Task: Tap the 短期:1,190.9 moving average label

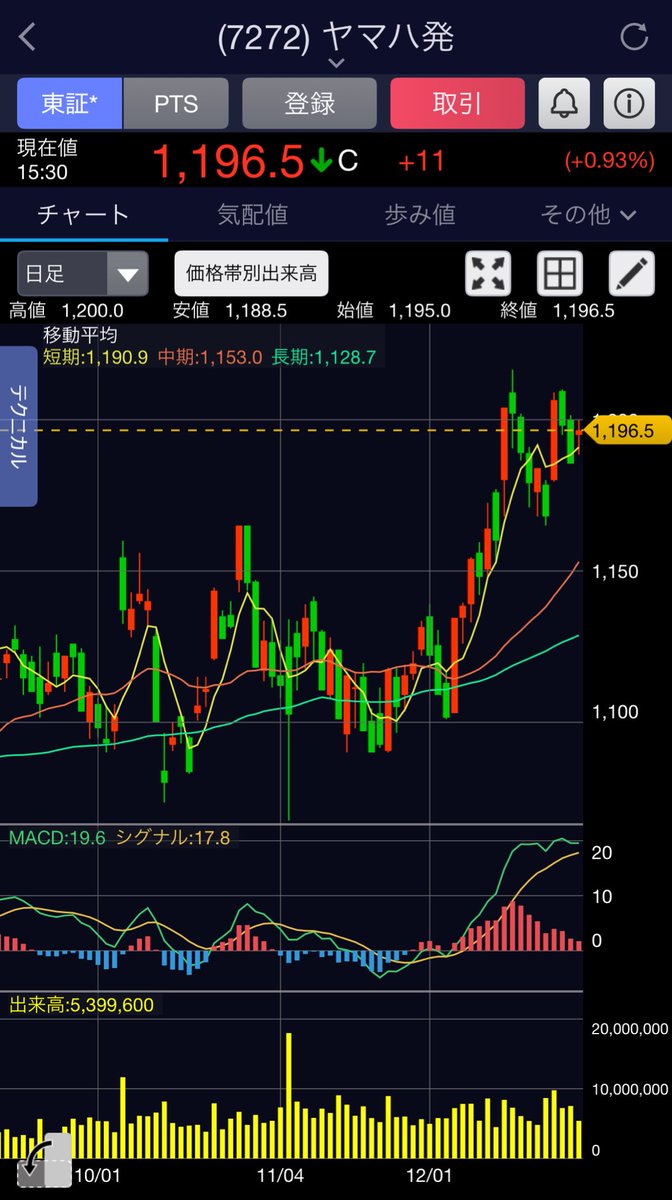Action: pyautogui.click(x=97, y=356)
